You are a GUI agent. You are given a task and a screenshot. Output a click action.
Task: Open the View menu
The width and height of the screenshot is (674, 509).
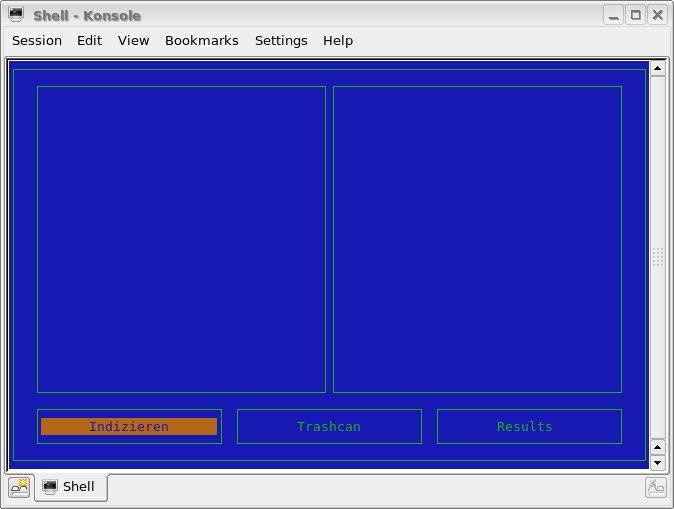click(x=133, y=41)
